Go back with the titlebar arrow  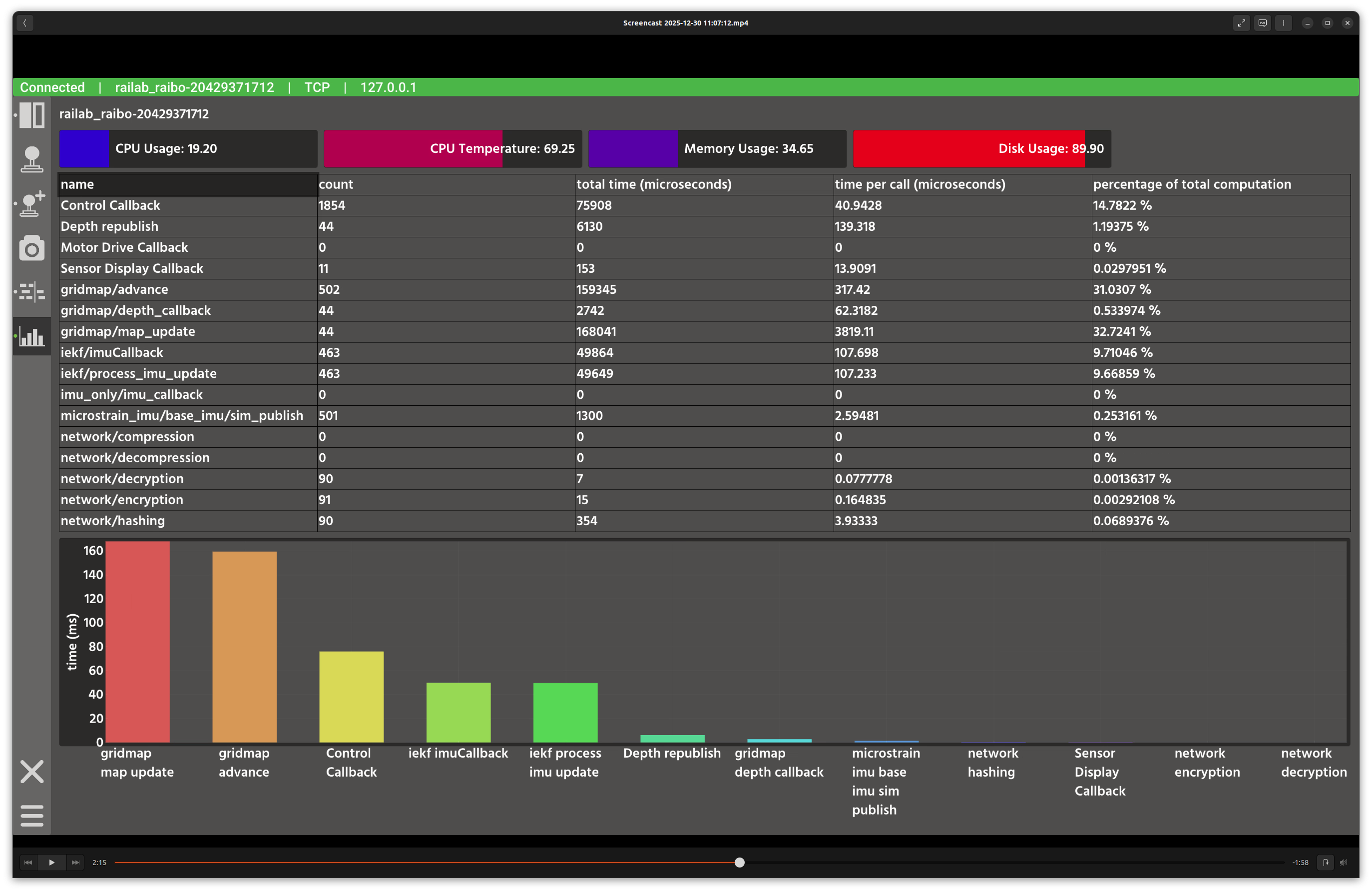(x=25, y=23)
